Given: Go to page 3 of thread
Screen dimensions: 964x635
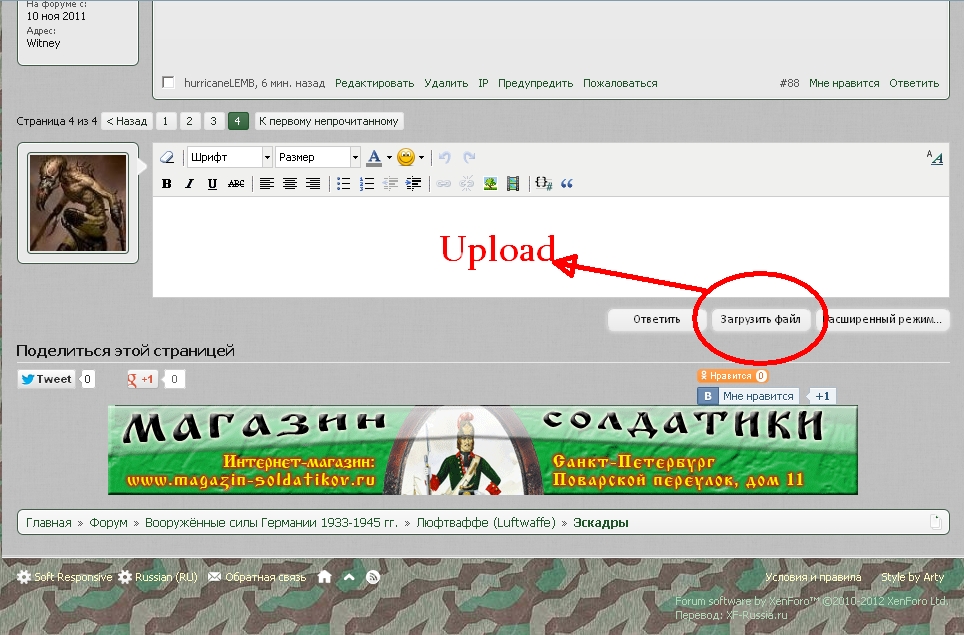Looking at the screenshot, I should [213, 121].
